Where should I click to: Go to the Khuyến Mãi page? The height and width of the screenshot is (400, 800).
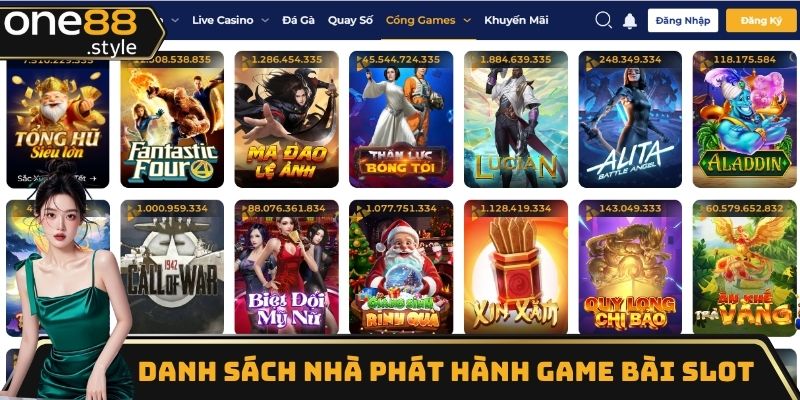[x=516, y=20]
